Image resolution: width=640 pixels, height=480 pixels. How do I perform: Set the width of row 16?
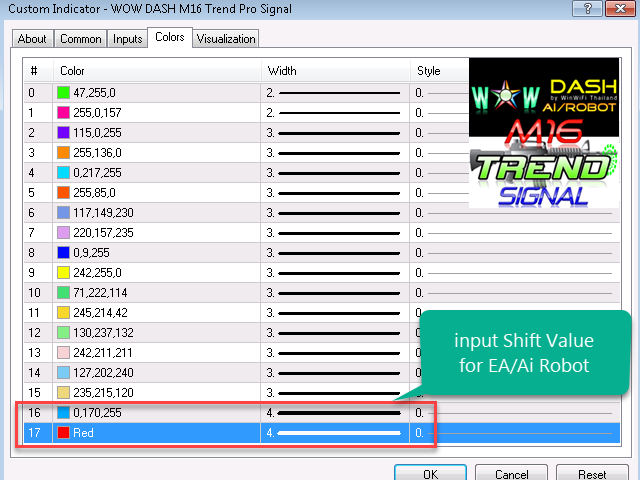(x=335, y=413)
